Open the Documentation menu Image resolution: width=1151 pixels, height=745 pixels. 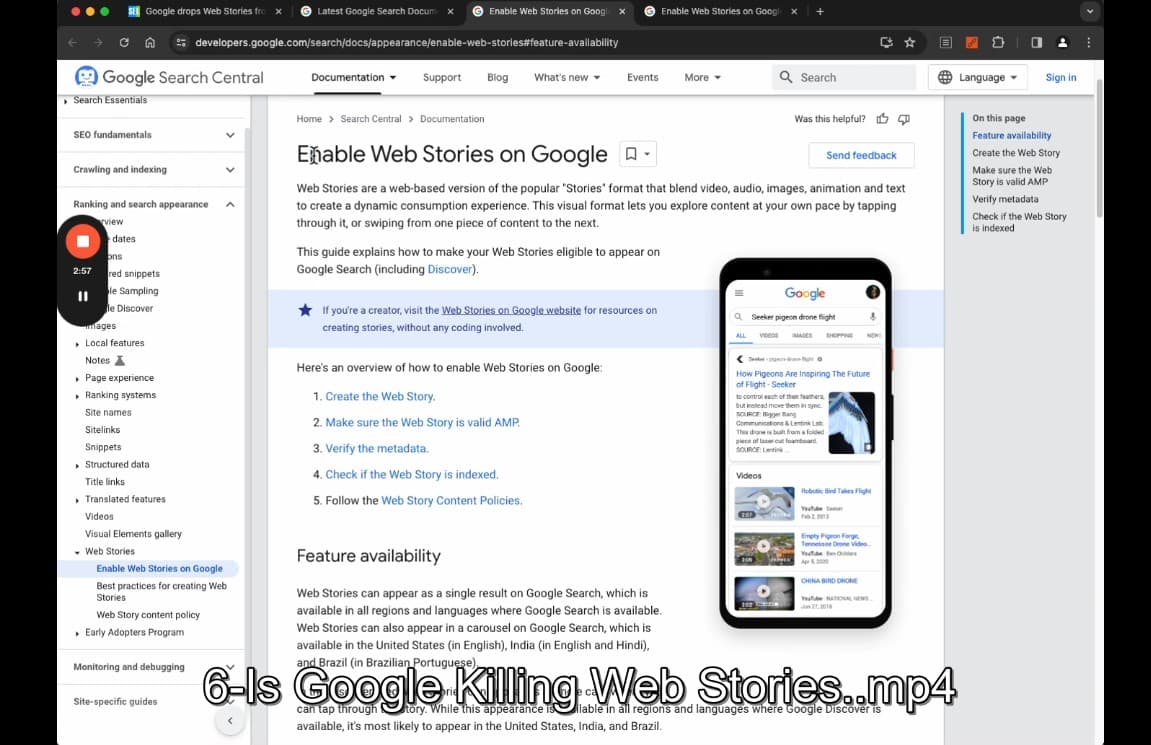coord(353,77)
